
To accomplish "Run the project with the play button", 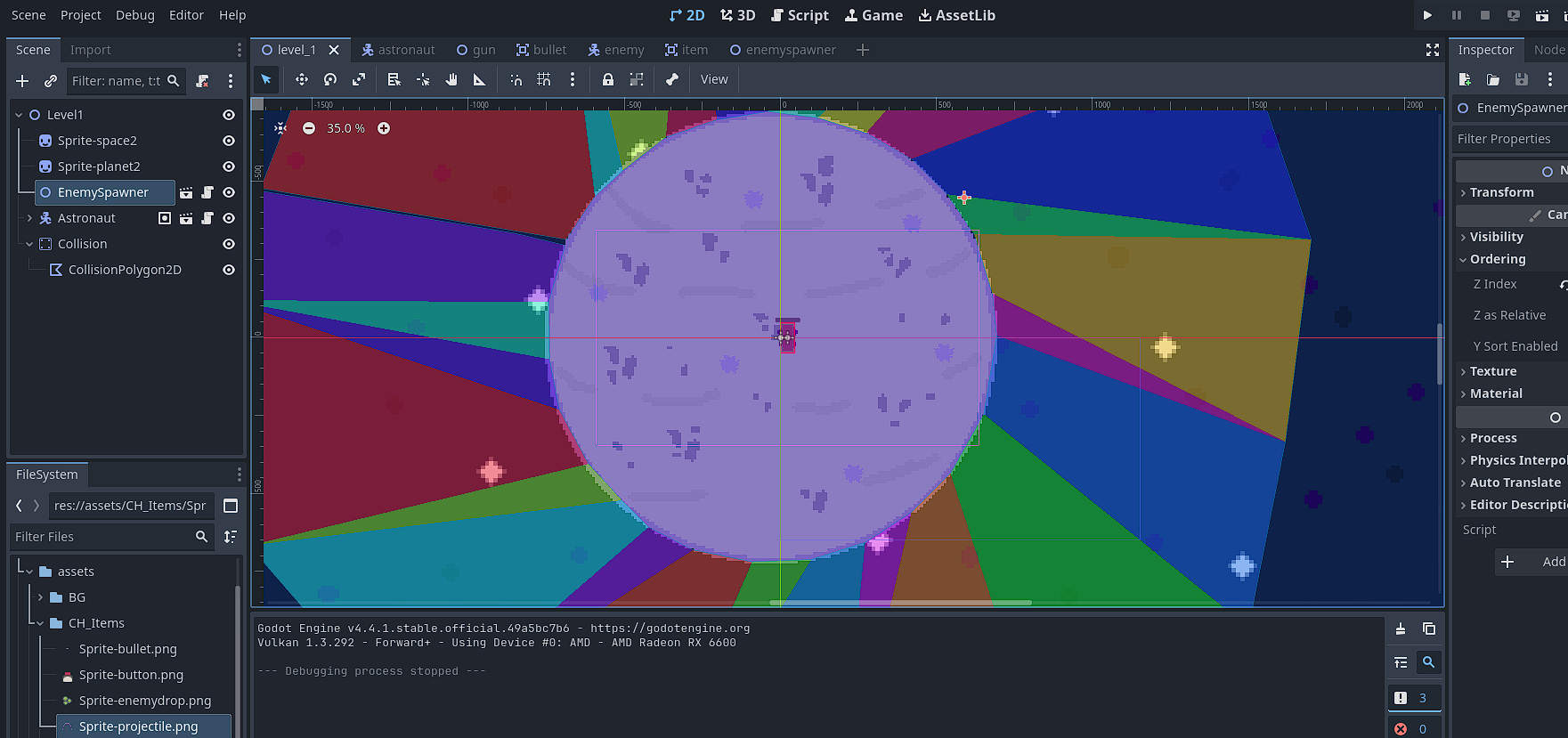I will [x=1427, y=15].
